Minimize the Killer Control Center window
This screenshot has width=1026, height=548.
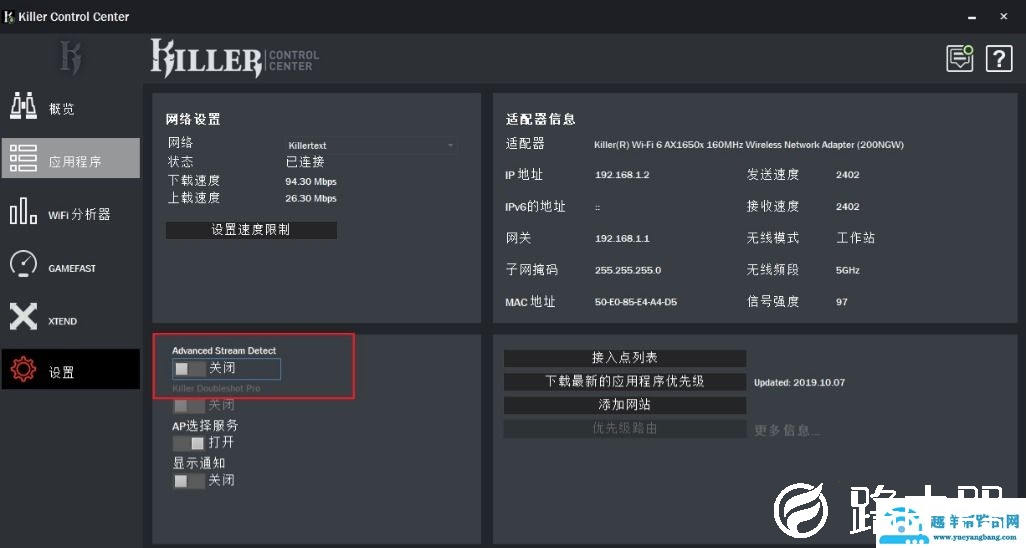[972, 17]
